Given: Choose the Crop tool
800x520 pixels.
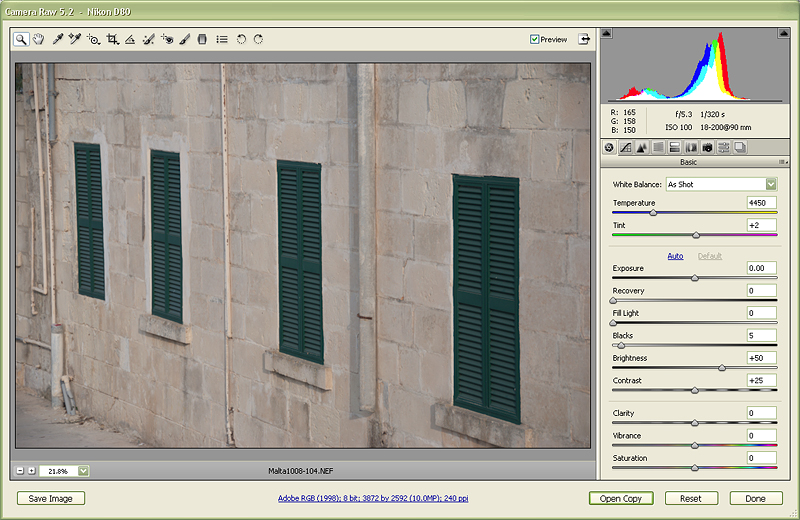Looking at the screenshot, I should [x=112, y=40].
